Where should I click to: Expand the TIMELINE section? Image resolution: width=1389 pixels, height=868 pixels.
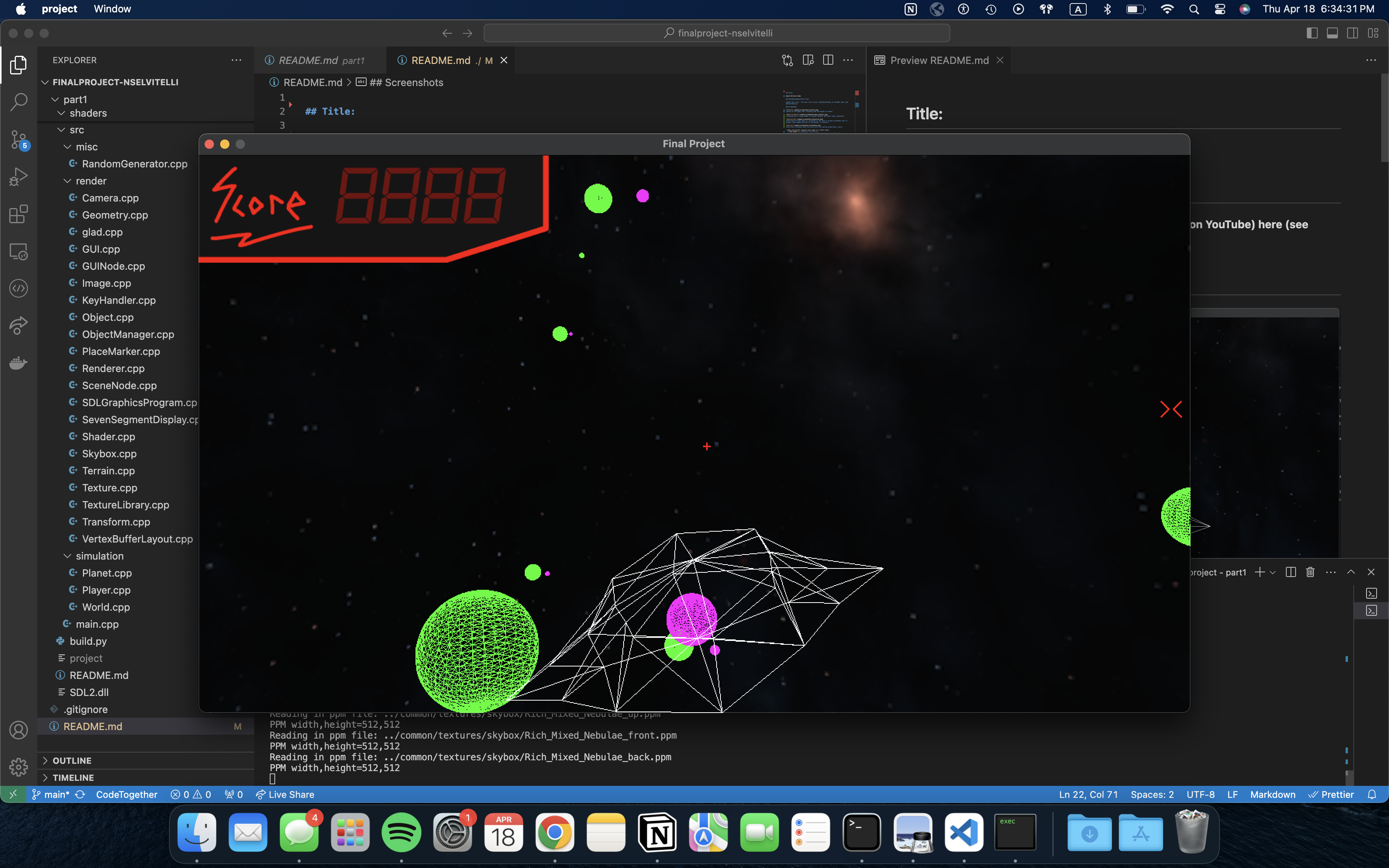click(x=73, y=777)
